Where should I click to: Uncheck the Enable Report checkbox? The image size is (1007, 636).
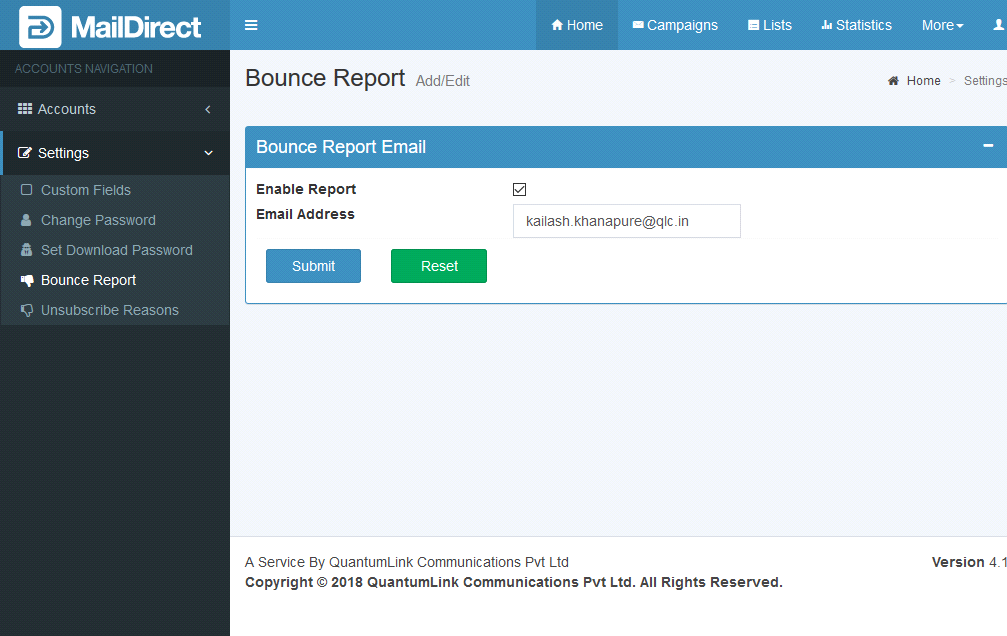coord(519,189)
